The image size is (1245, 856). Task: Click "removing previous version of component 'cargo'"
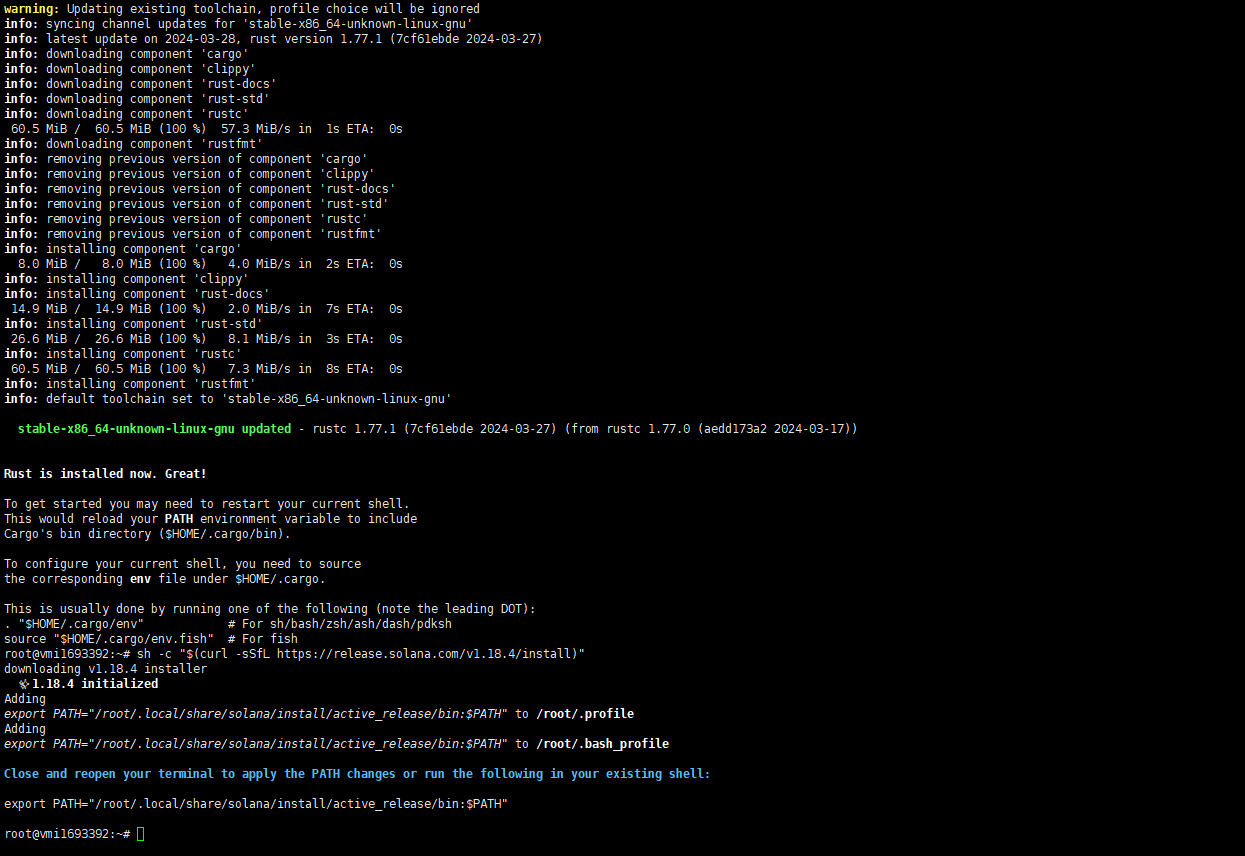[186, 159]
